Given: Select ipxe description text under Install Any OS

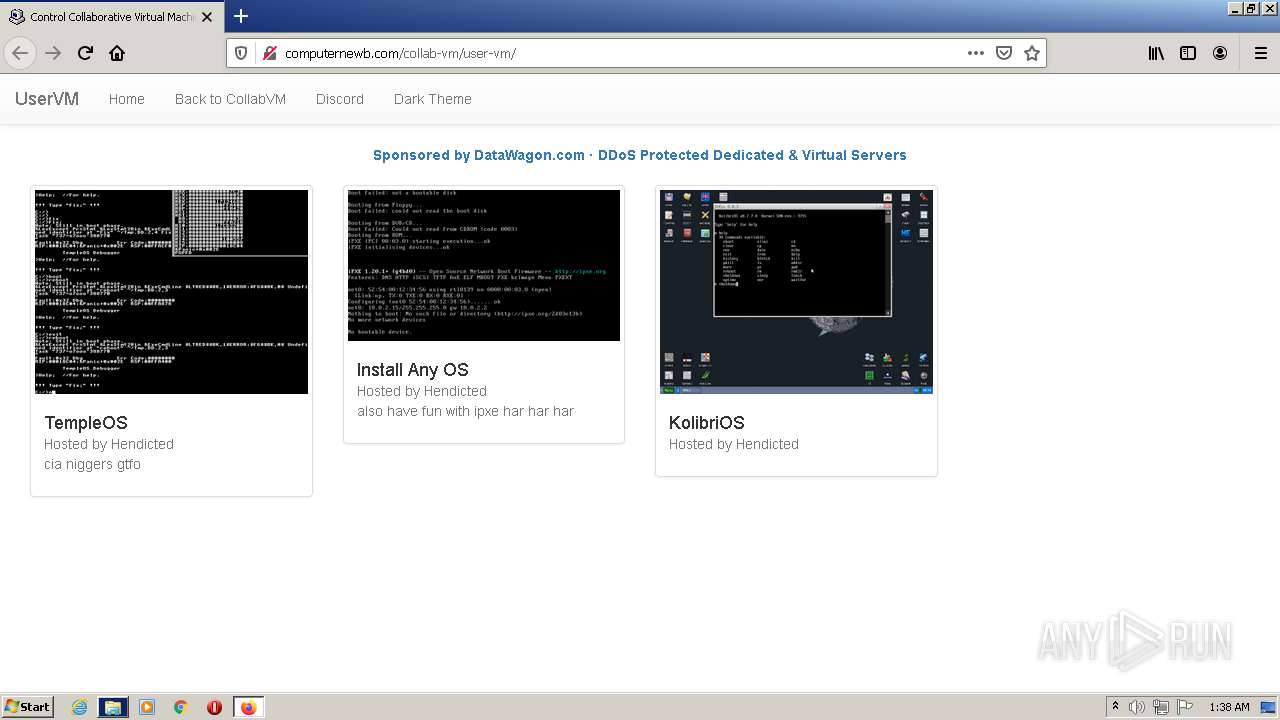Looking at the screenshot, I should pyautogui.click(x=465, y=411).
